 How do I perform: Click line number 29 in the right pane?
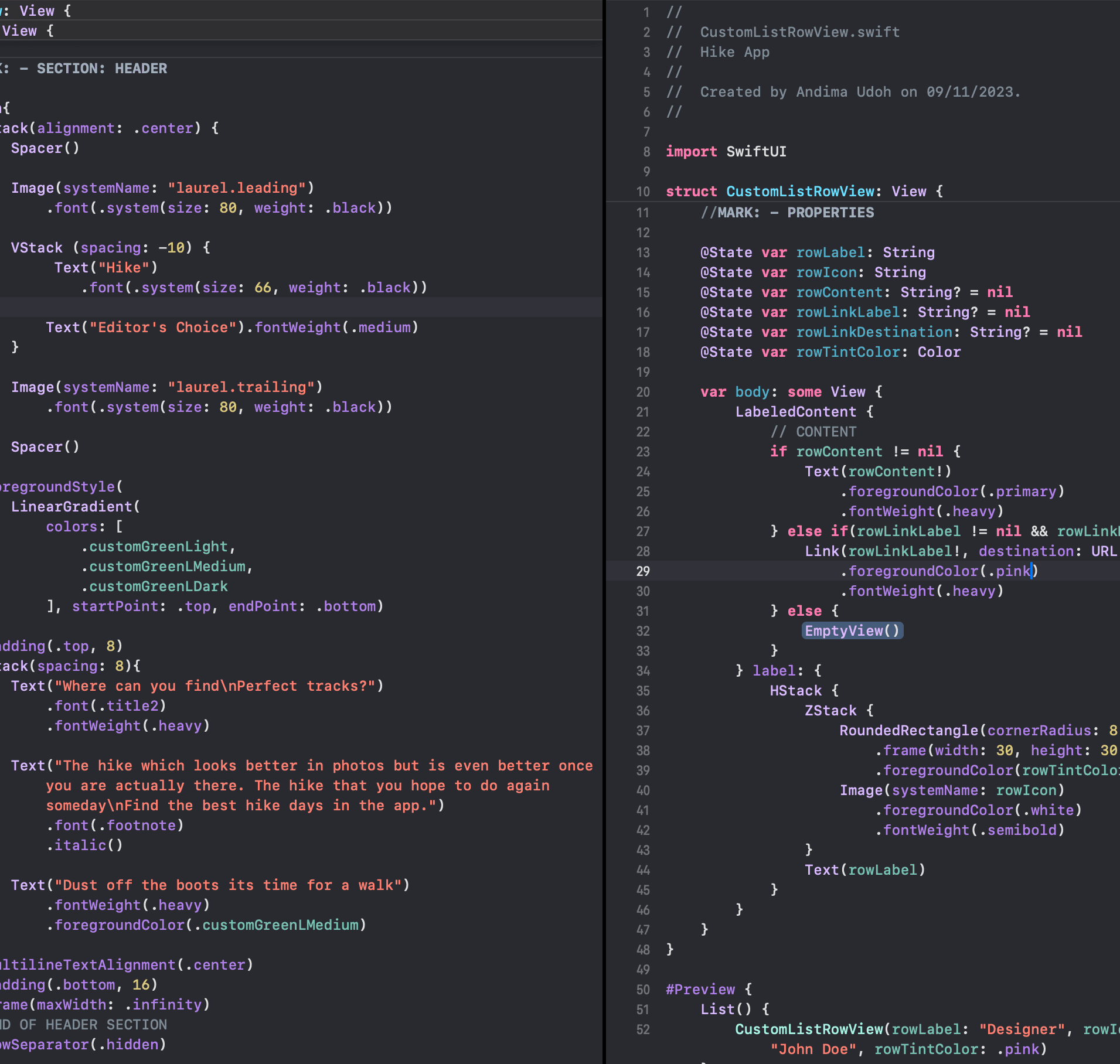[643, 571]
